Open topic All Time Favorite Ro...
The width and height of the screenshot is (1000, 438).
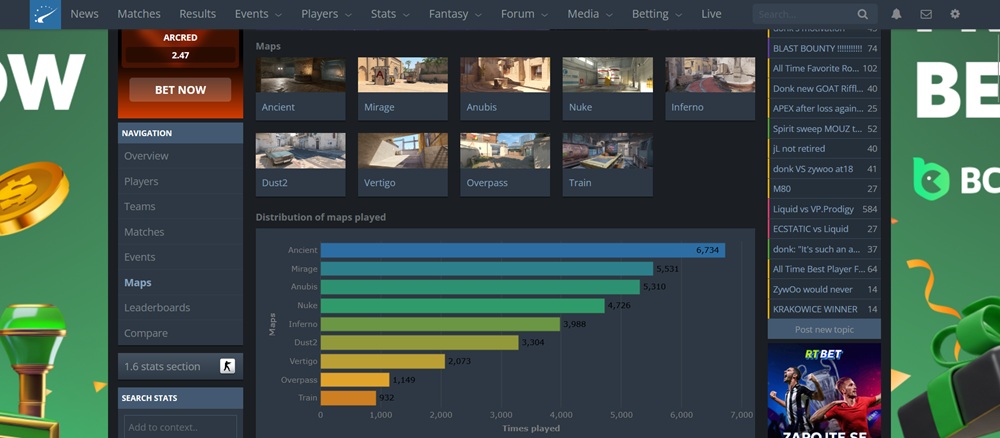(x=824, y=68)
